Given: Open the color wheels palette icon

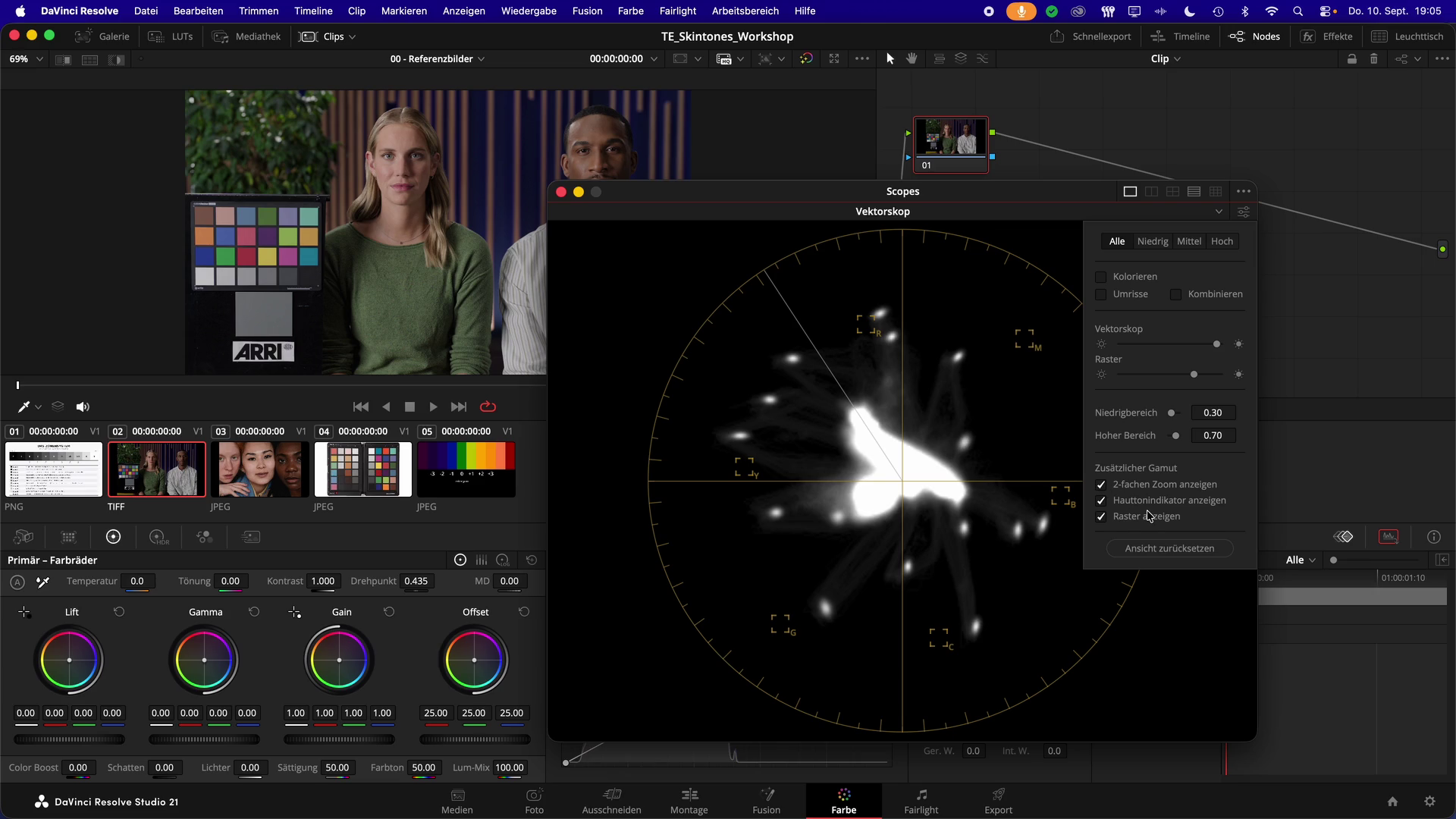Looking at the screenshot, I should click(113, 537).
